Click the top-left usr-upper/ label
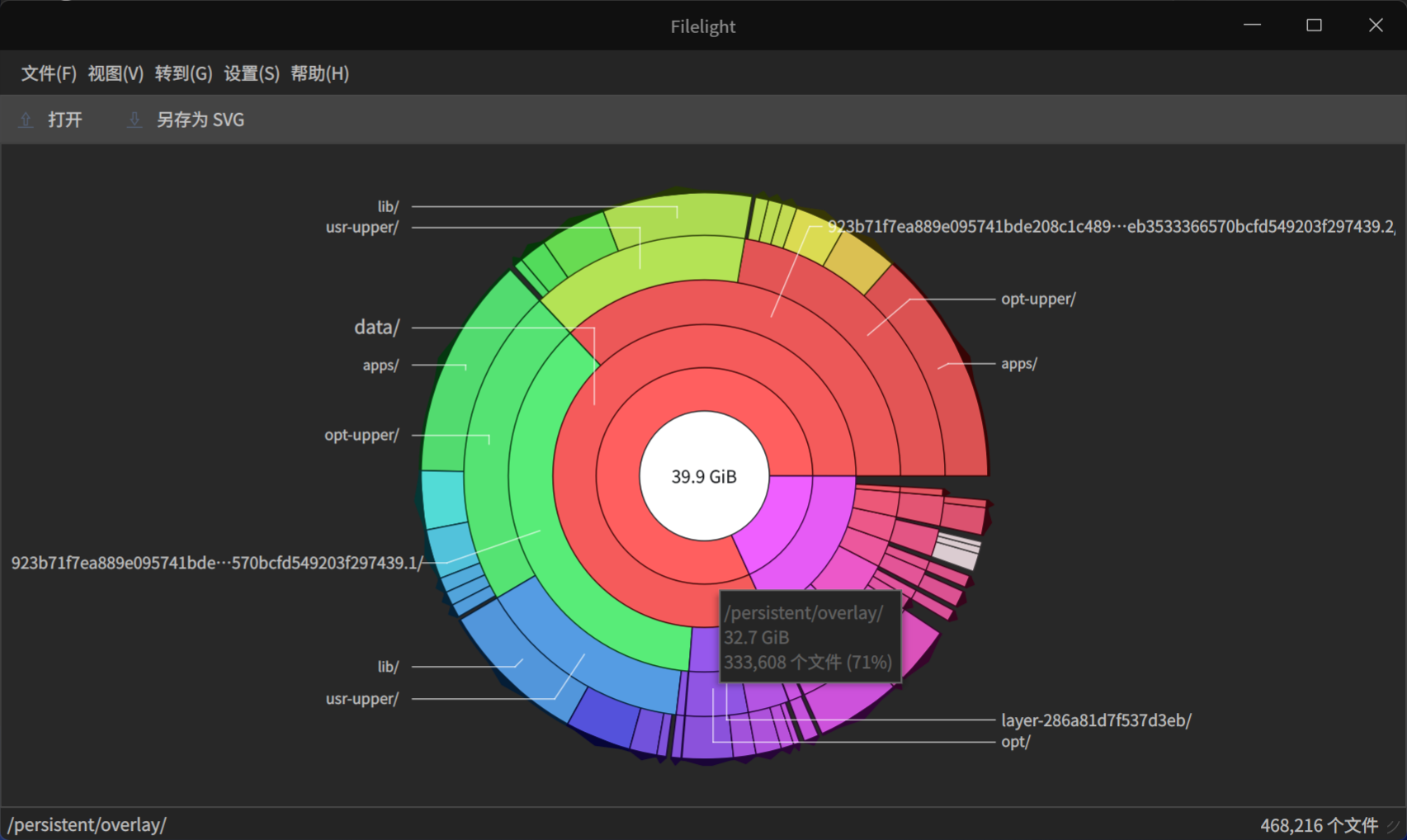This screenshot has width=1407, height=840. [x=362, y=227]
